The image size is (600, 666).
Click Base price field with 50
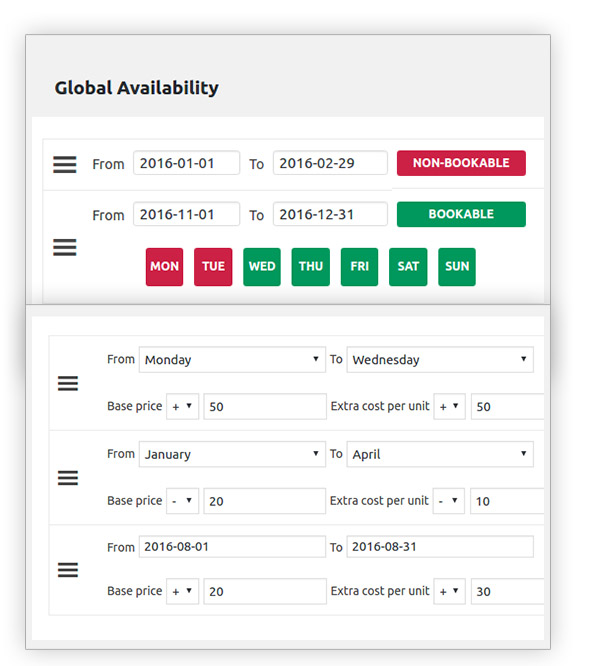(x=265, y=406)
